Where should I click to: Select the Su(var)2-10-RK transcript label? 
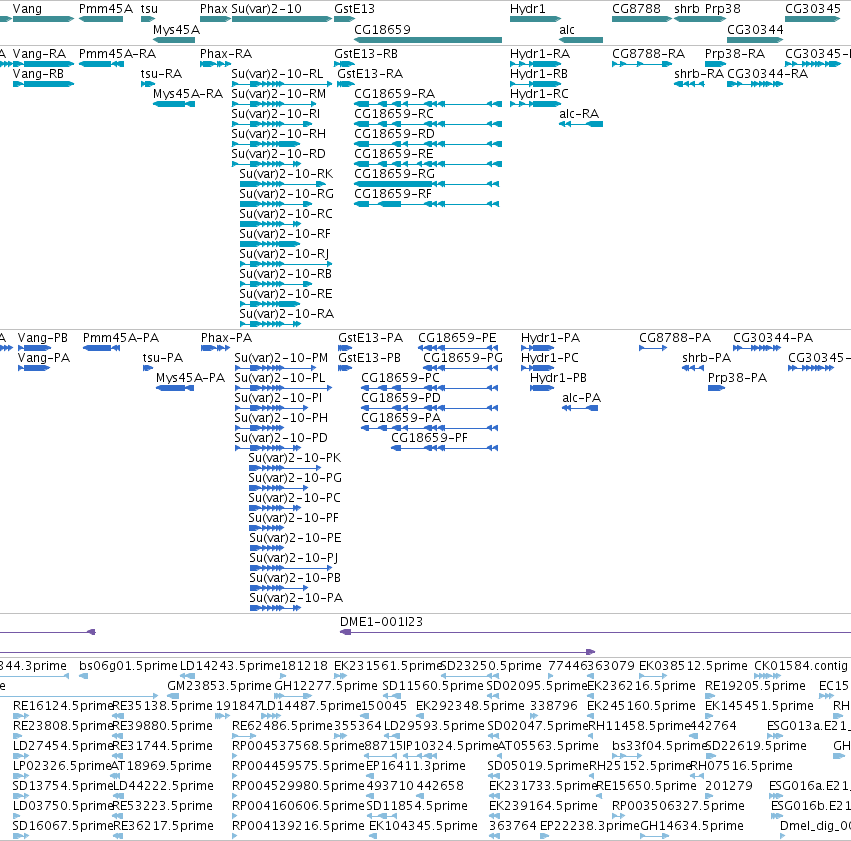click(287, 174)
